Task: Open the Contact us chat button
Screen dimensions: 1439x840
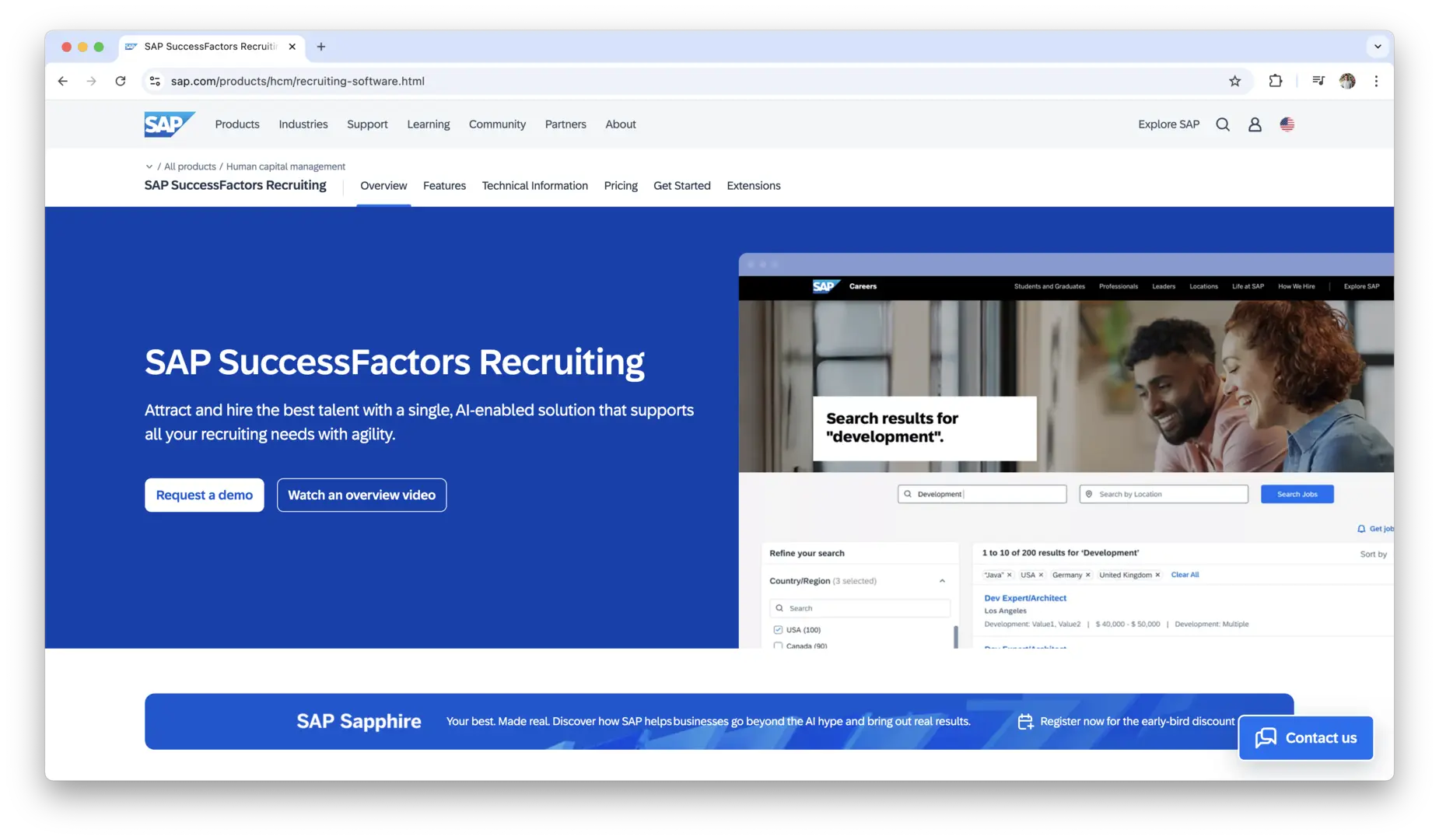Action: click(x=1306, y=738)
